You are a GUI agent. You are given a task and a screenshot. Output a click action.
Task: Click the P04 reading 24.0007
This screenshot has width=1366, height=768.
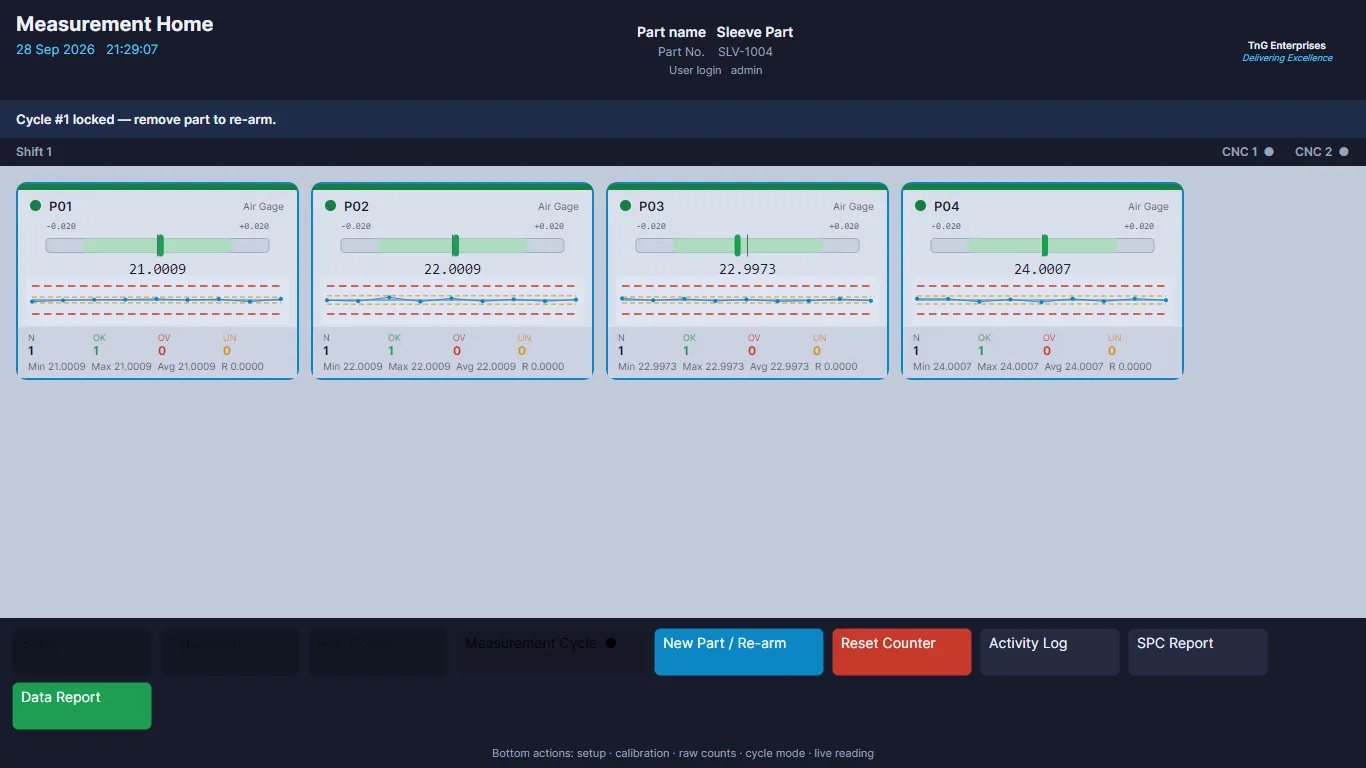(1042, 269)
